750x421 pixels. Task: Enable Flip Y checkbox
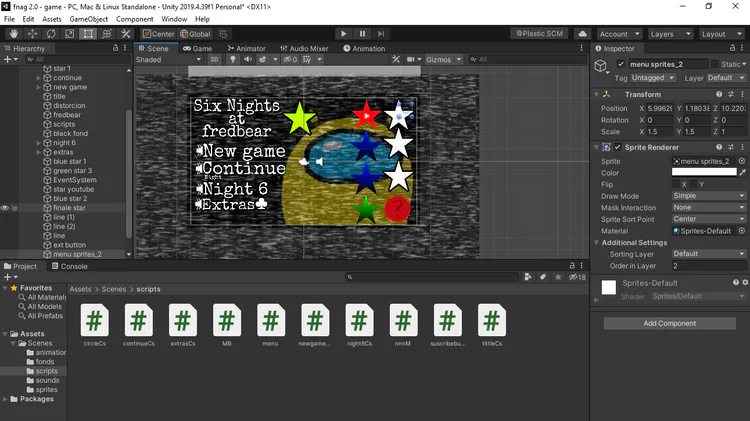tap(693, 184)
